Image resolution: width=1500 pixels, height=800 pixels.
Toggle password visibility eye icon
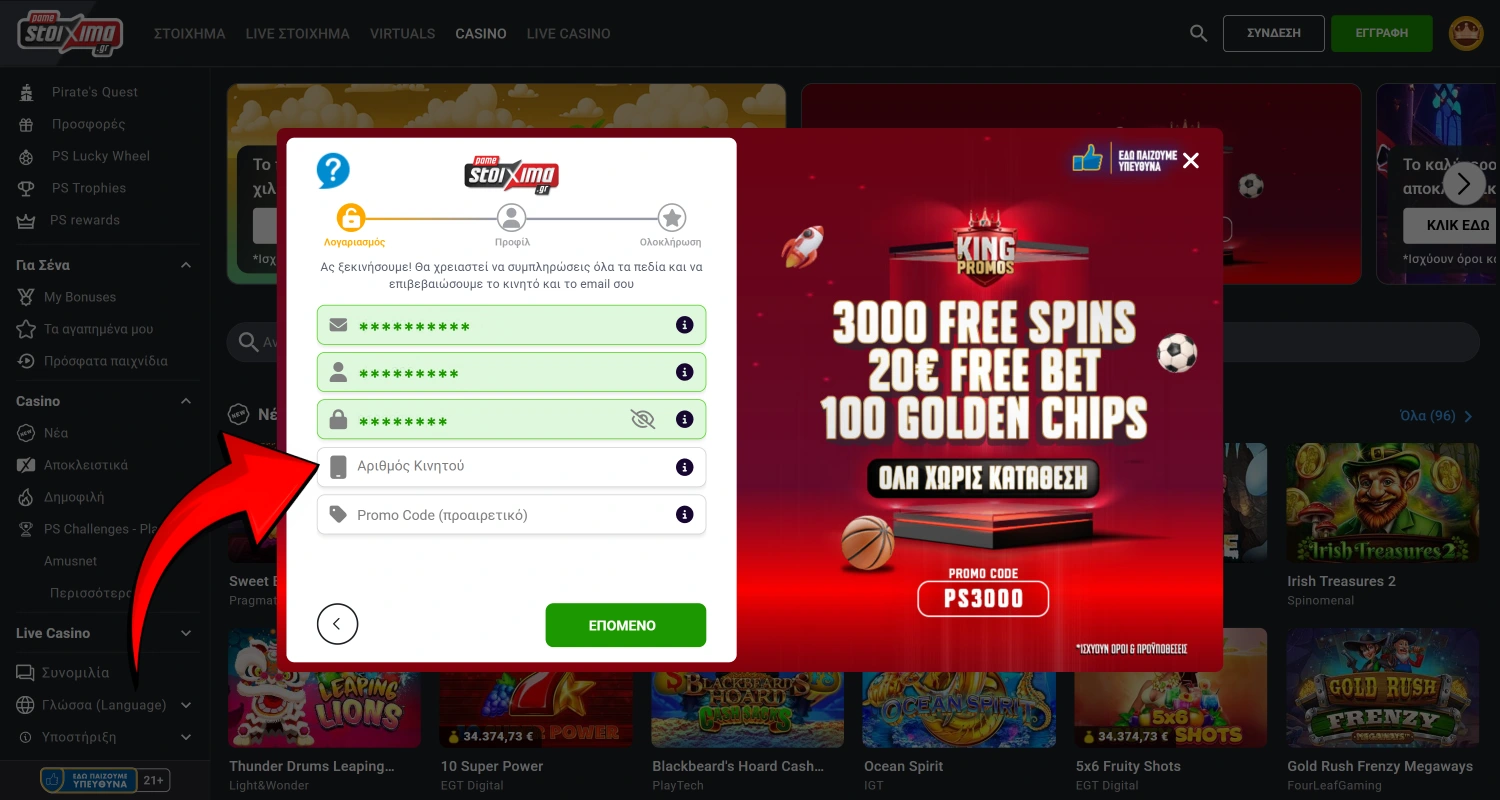click(x=643, y=420)
